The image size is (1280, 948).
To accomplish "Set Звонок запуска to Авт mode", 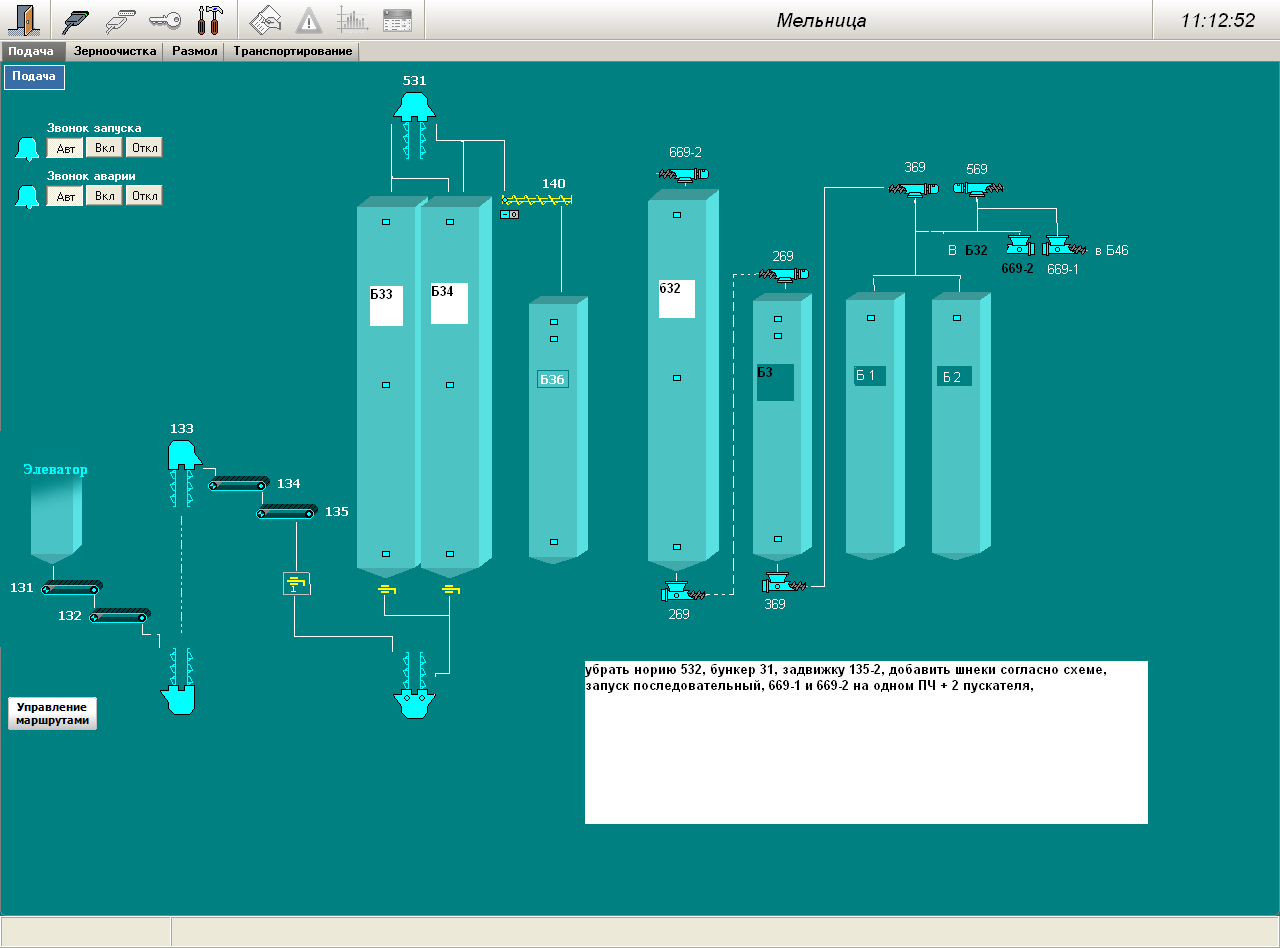I will click(66, 148).
